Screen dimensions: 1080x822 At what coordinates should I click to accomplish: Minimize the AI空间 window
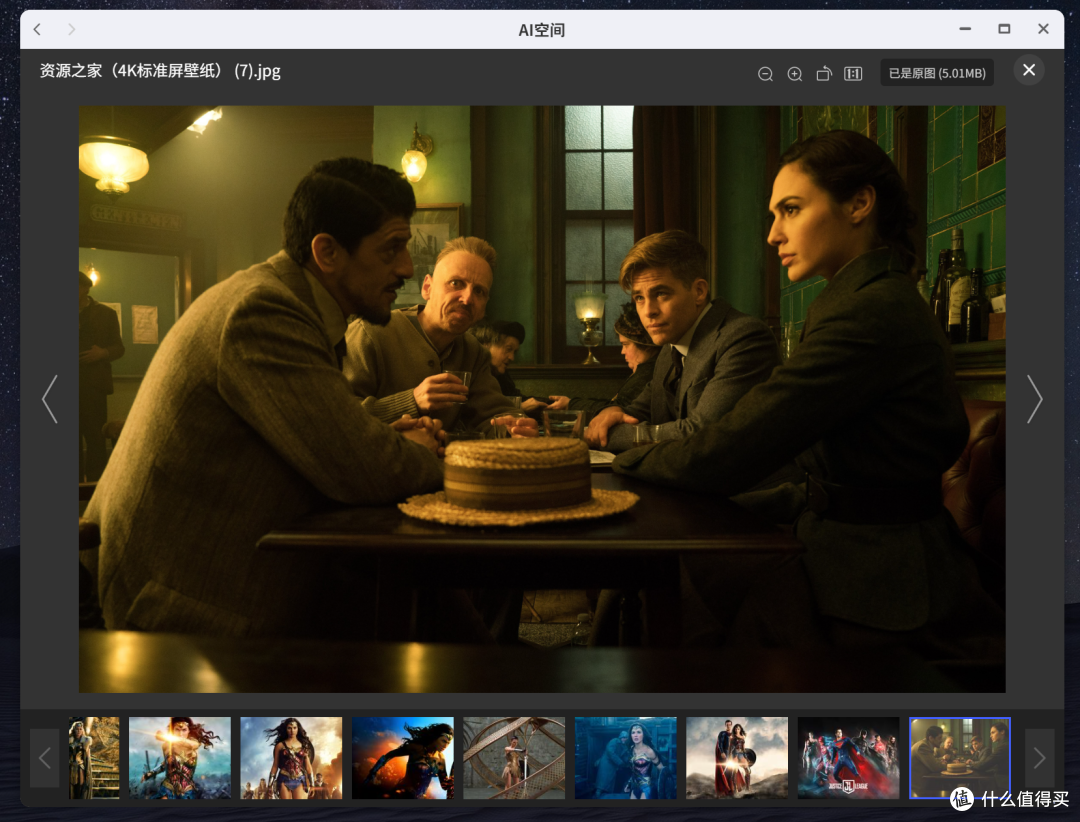point(965,29)
